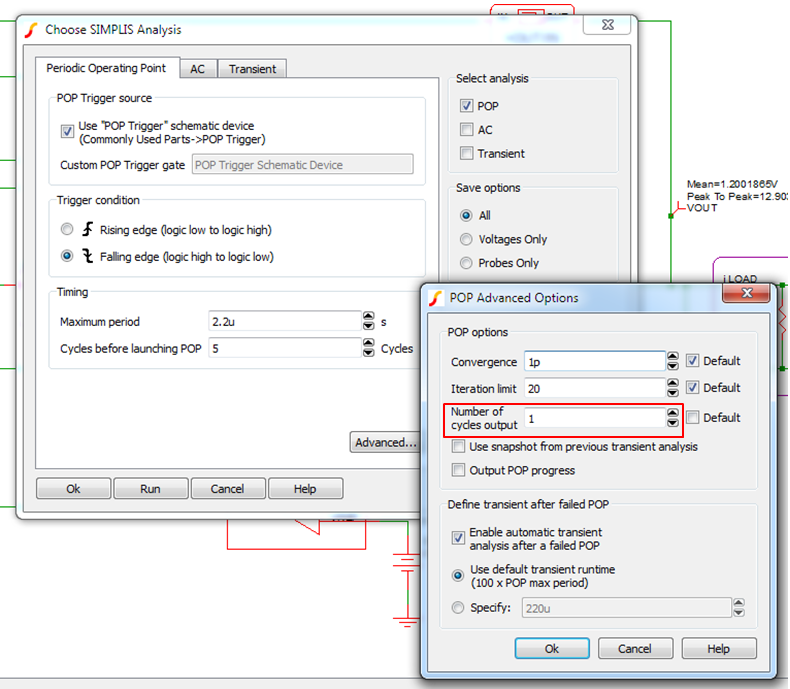790x689 pixels.
Task: Close the Choose SIMPLIS Analysis dialog
Action: tap(608, 25)
